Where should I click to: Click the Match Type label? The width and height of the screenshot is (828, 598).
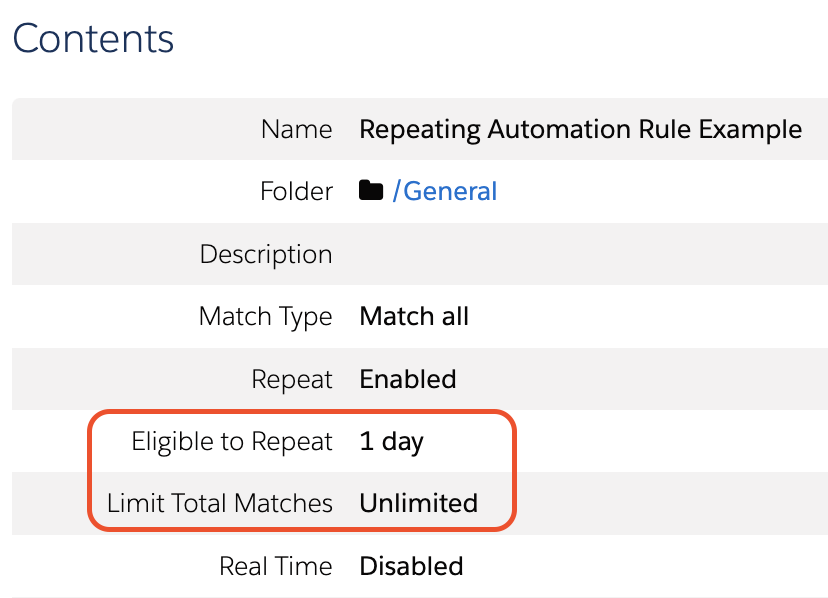tap(266, 317)
